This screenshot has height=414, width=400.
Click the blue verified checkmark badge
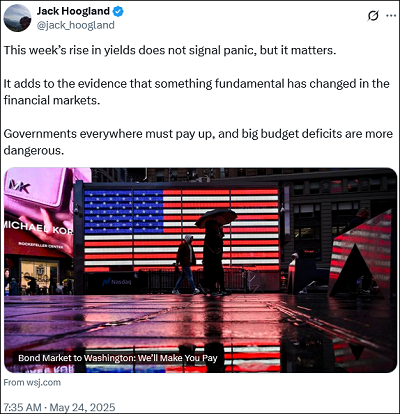coord(118,11)
